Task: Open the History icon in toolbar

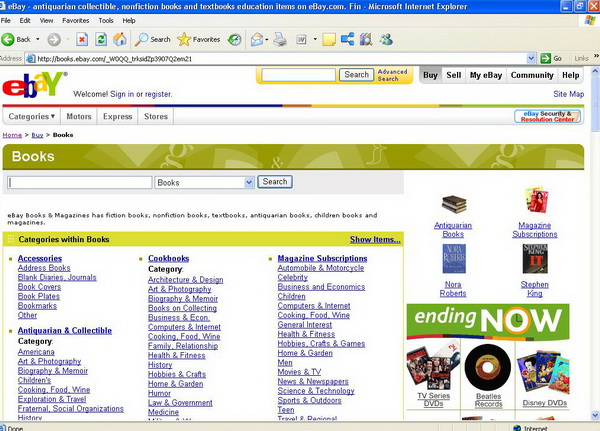Action: (x=234, y=39)
